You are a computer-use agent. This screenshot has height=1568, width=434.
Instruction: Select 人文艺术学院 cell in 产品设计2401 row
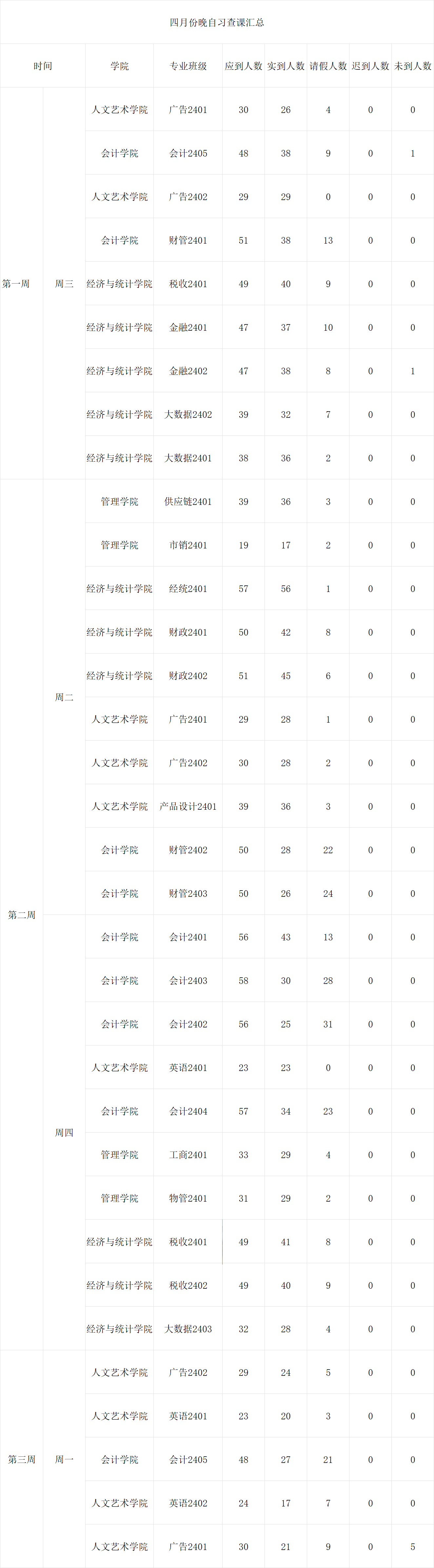tap(119, 806)
